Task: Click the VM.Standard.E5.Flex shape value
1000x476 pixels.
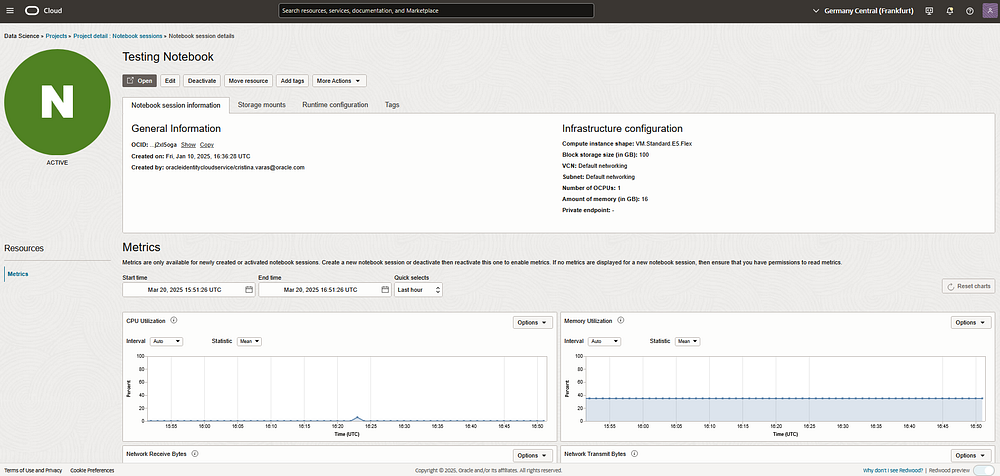Action: (664, 144)
